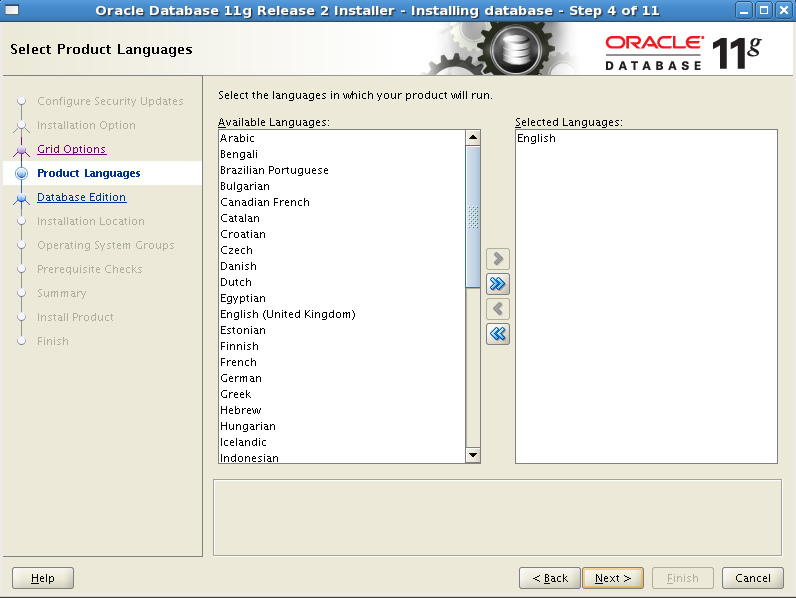Open the Grid Options step link
The height and width of the screenshot is (598, 796).
[72, 149]
